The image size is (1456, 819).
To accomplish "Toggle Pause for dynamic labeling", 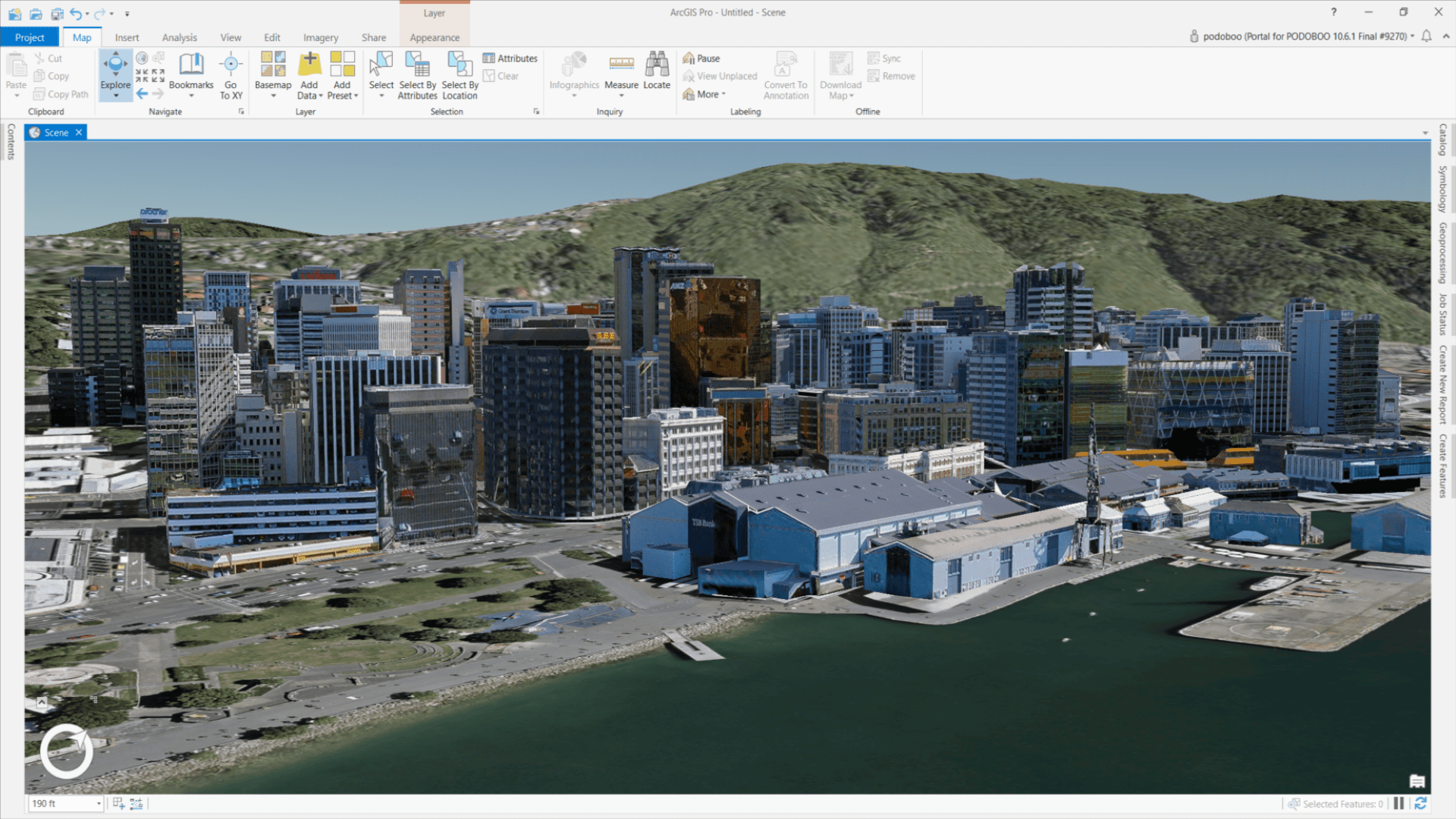I will 704,58.
